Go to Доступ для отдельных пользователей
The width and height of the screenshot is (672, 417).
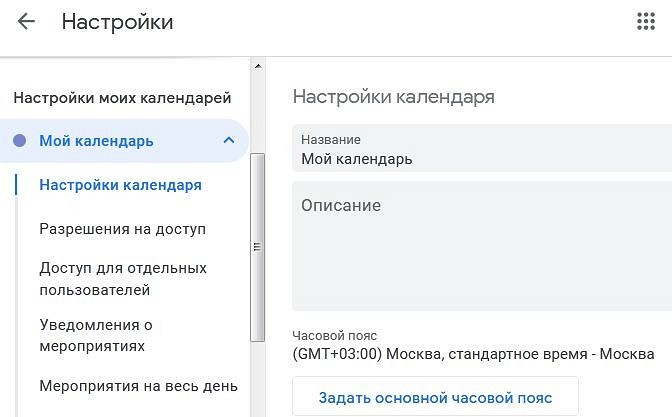[x=123, y=279]
